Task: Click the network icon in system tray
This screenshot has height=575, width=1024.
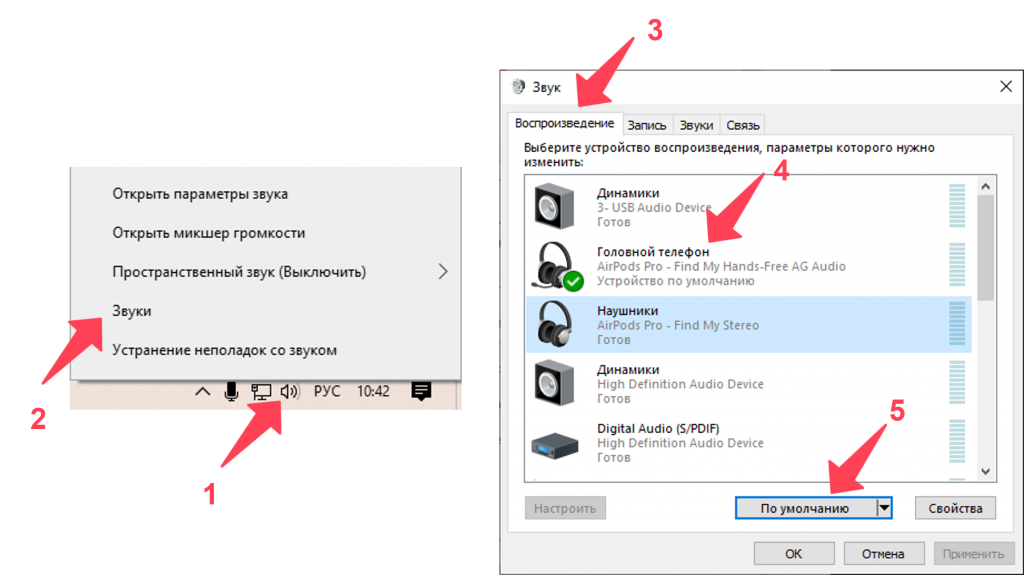Action: [261, 392]
